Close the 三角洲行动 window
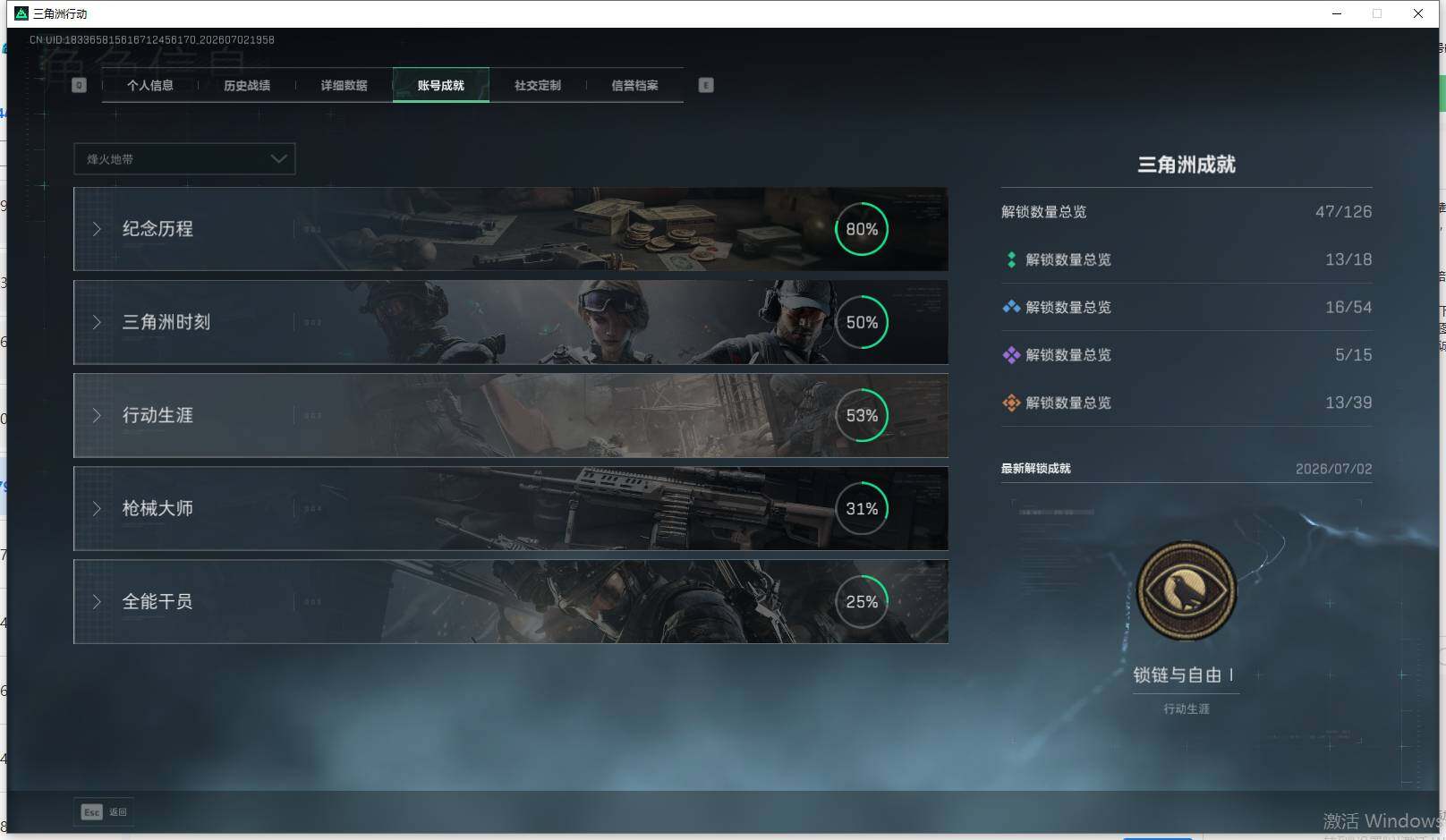The width and height of the screenshot is (1446, 840). pos(1418,13)
